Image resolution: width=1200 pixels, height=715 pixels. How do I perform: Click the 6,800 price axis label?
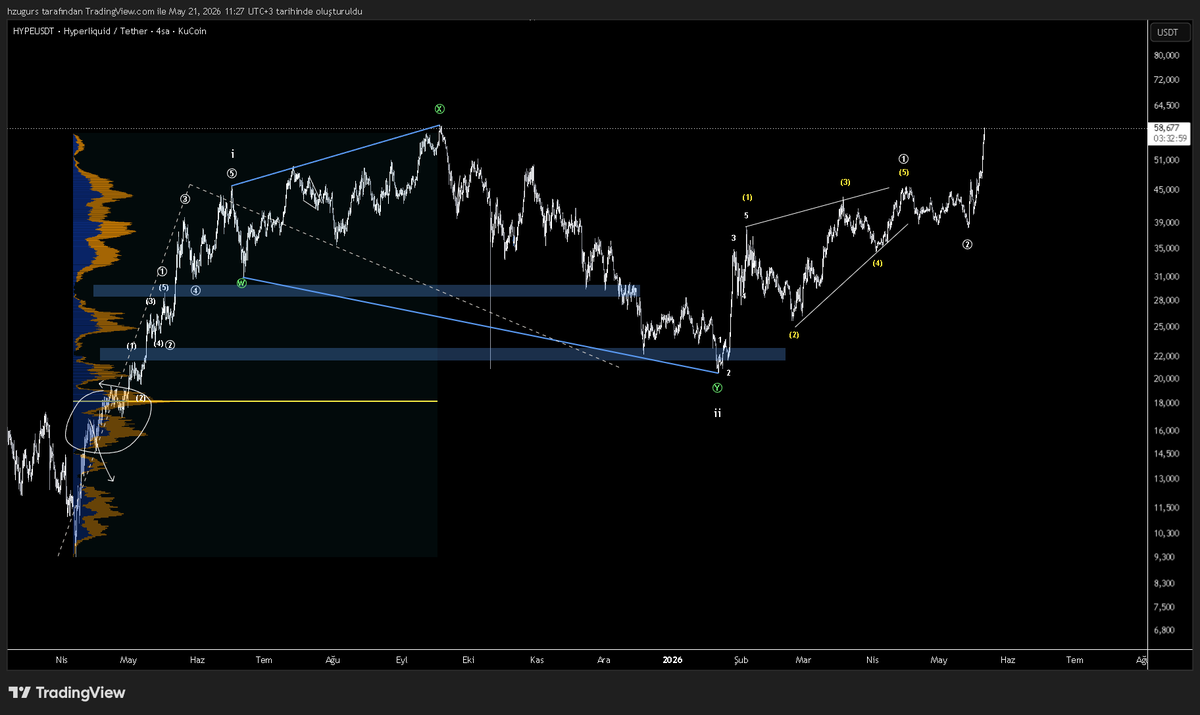coord(1164,630)
